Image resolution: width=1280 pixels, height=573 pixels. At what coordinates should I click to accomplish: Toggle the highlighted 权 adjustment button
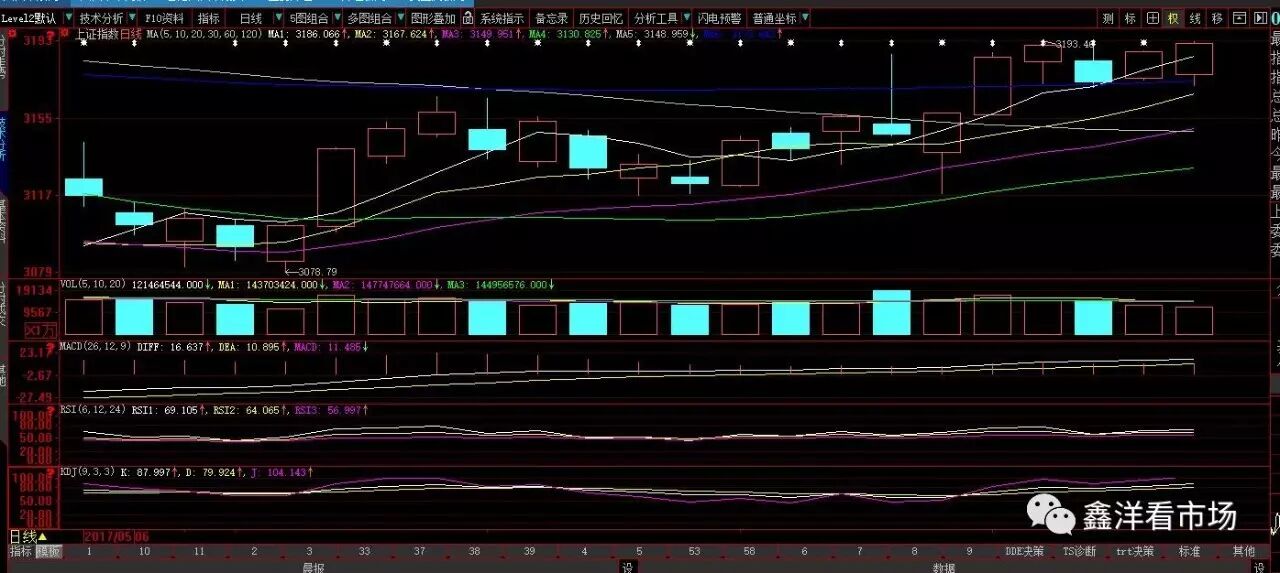1173,18
